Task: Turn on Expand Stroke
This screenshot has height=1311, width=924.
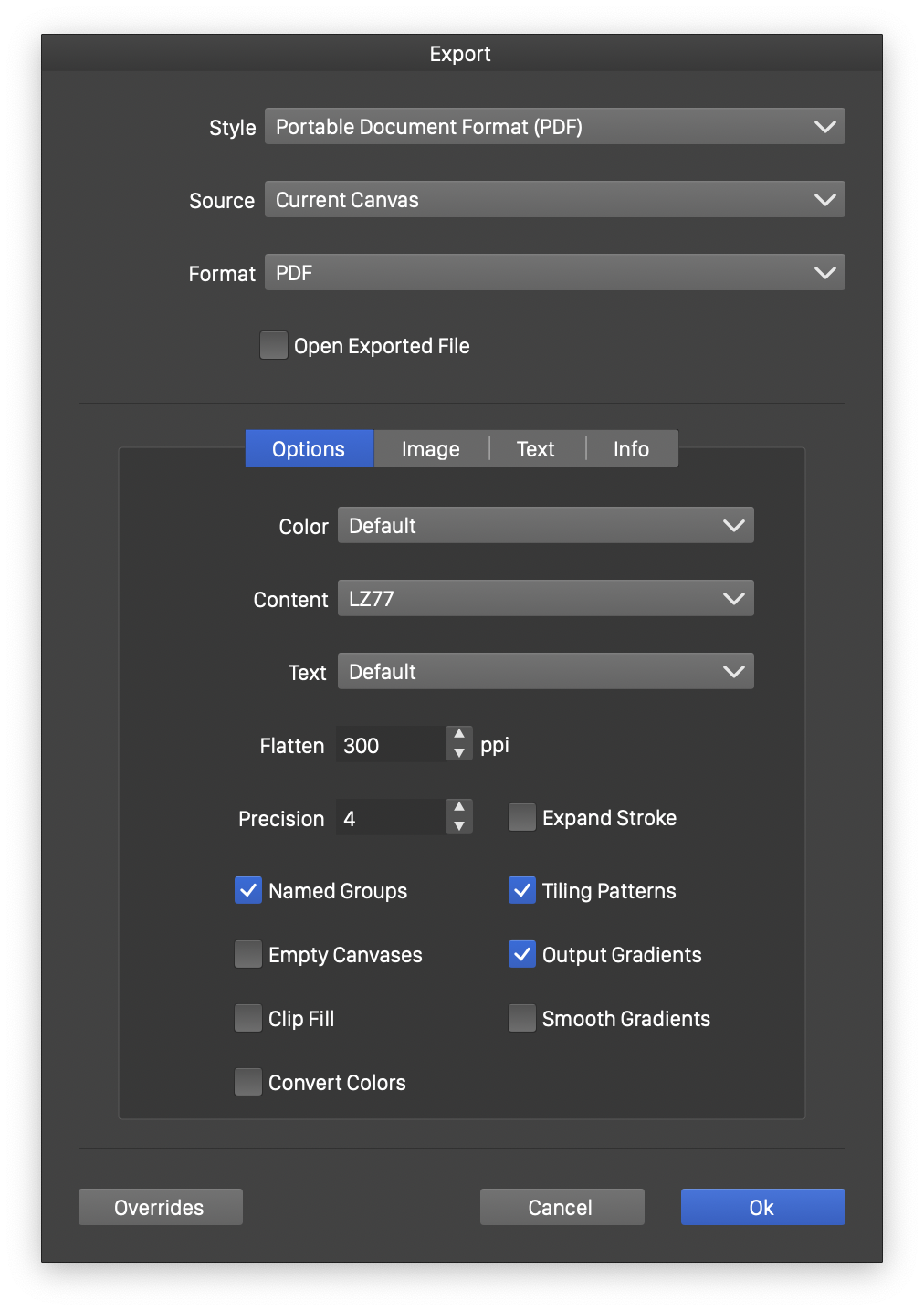Action: (522, 817)
